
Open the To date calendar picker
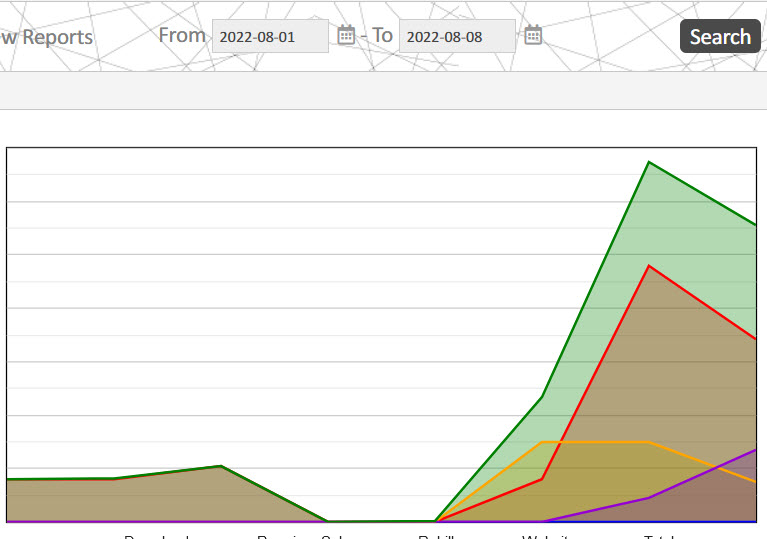tap(533, 36)
